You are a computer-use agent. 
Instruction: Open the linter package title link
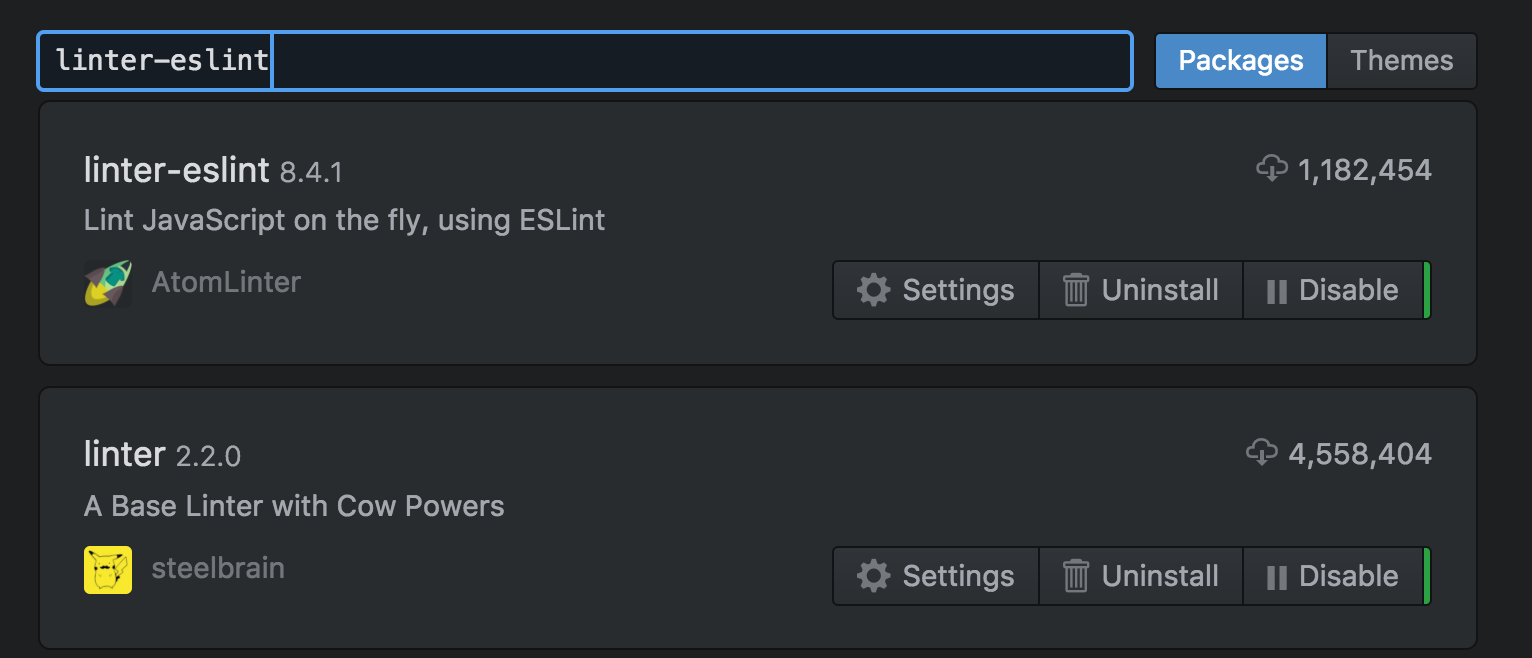click(125, 455)
